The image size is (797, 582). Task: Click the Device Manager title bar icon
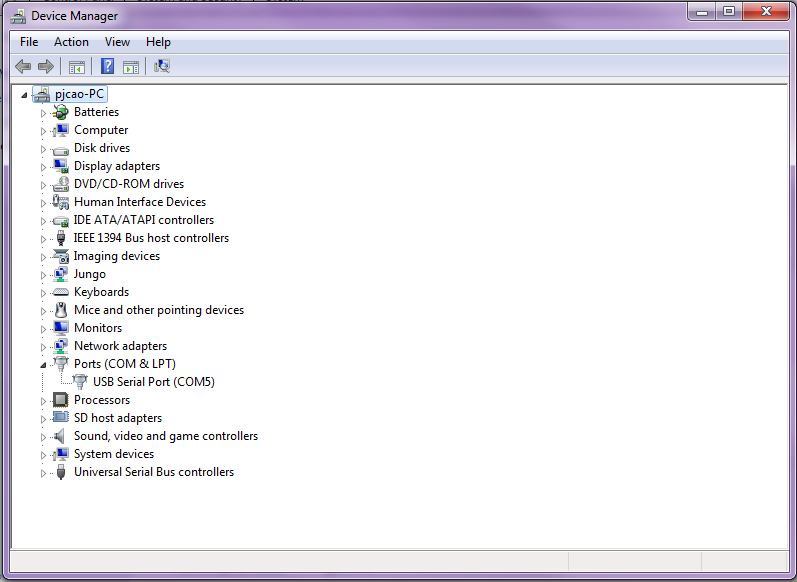tap(18, 16)
